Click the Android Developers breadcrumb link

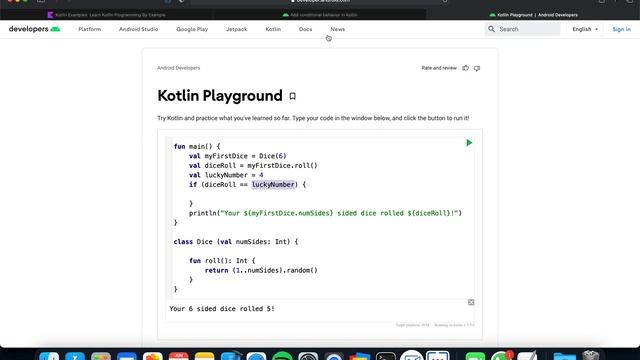click(x=178, y=68)
